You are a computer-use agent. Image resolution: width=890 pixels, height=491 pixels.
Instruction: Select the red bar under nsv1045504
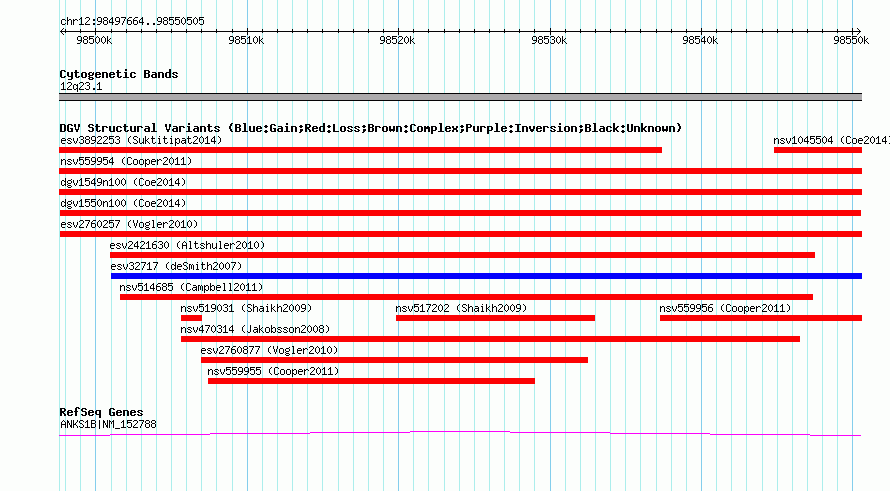click(818, 150)
